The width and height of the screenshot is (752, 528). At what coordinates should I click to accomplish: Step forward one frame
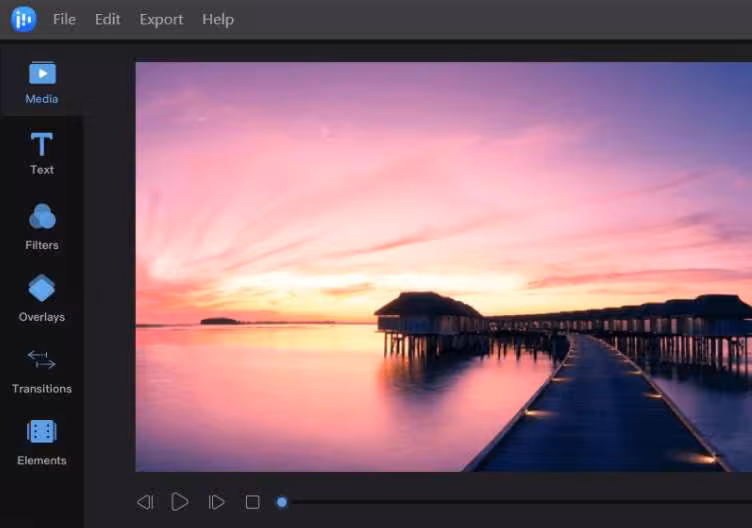pos(216,502)
